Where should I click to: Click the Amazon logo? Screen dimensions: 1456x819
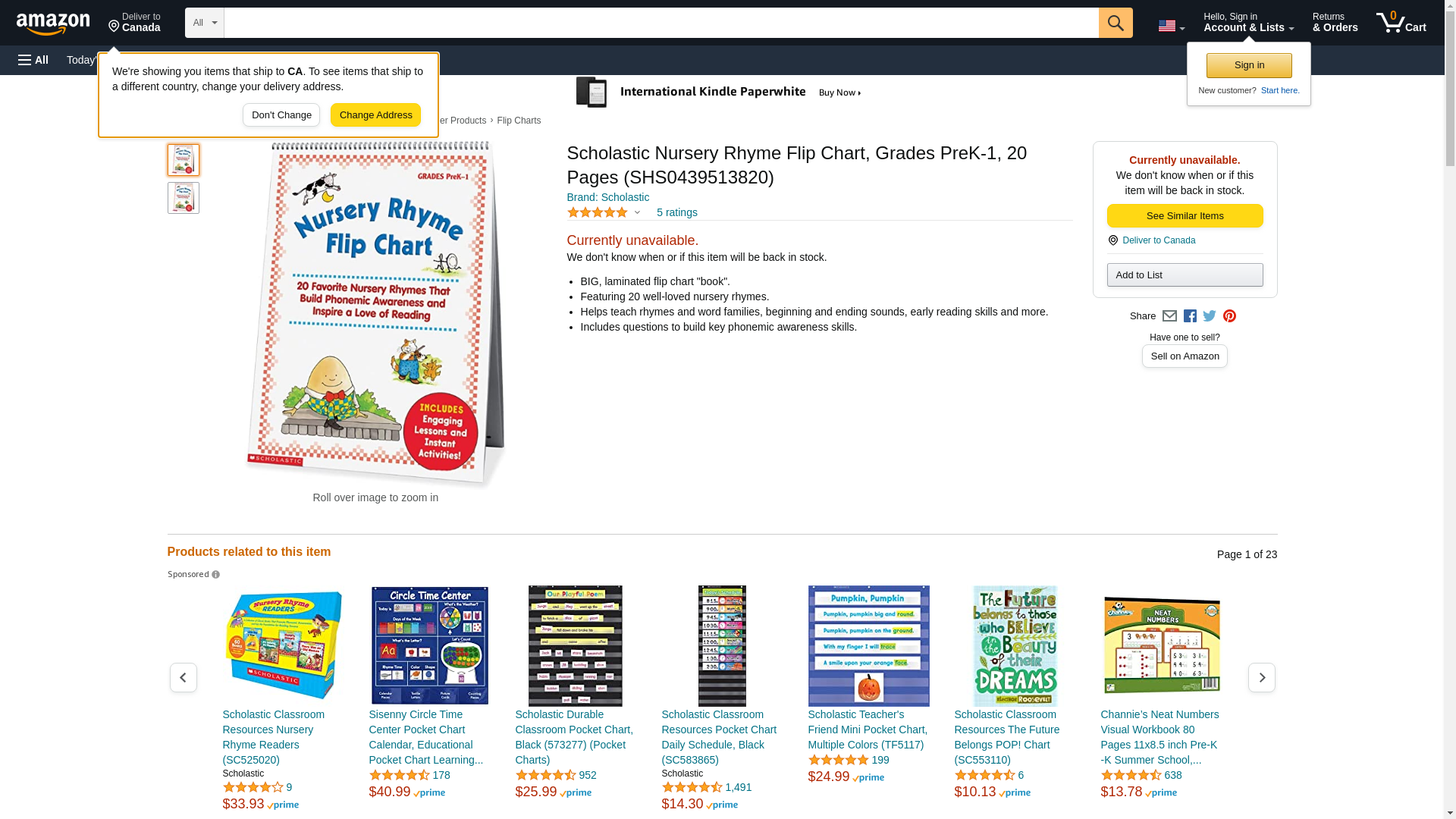(x=53, y=23)
